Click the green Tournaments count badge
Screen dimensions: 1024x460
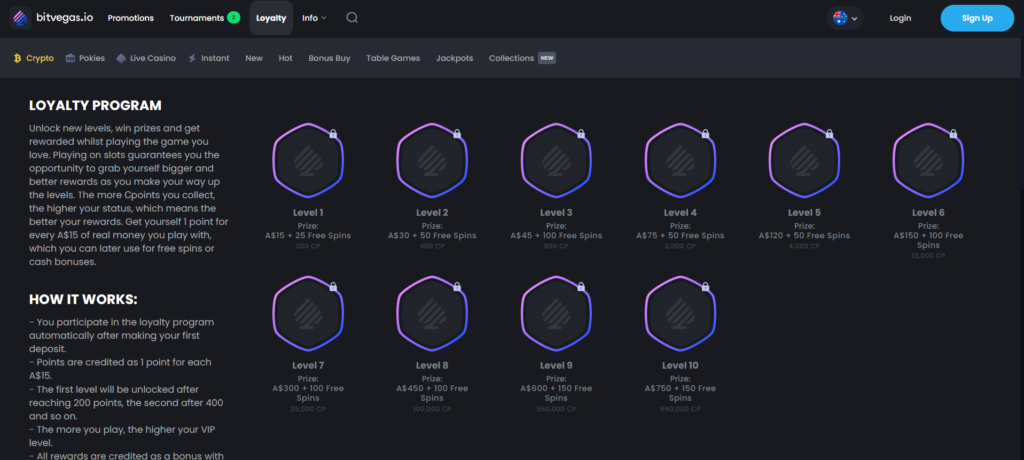[234, 18]
